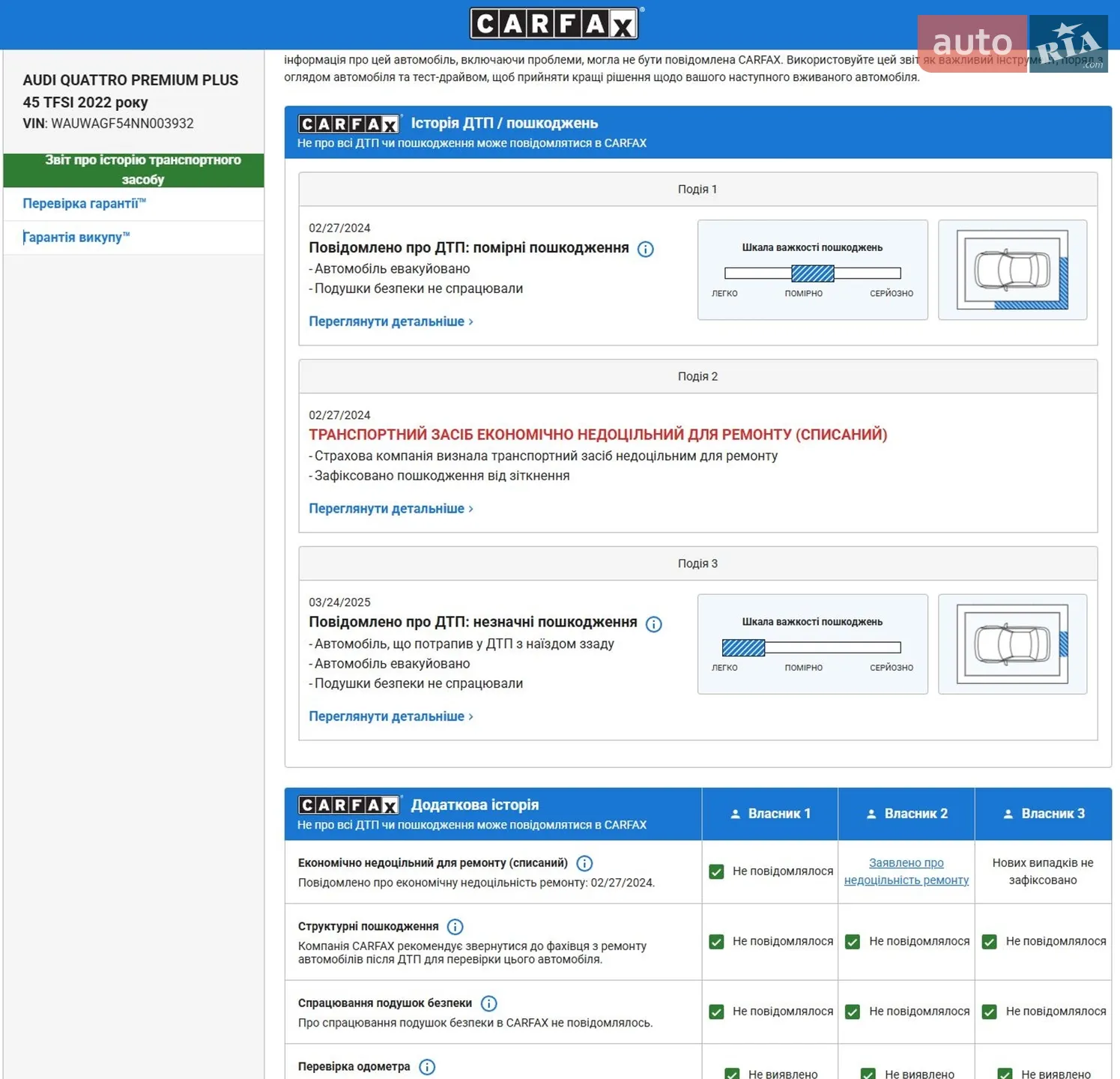This screenshot has height=1079, width=1120.
Task: Open car damage location diagram for Подія 3
Action: tap(1013, 644)
